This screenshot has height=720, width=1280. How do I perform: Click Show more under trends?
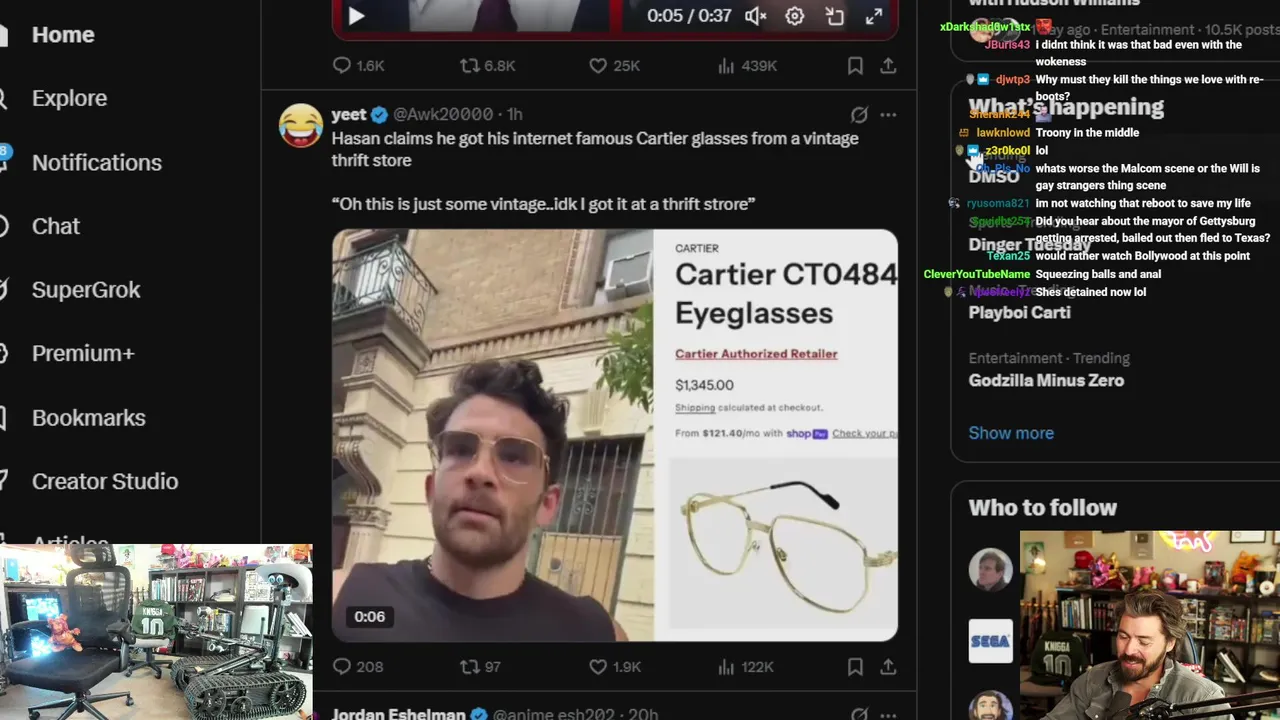1011,433
